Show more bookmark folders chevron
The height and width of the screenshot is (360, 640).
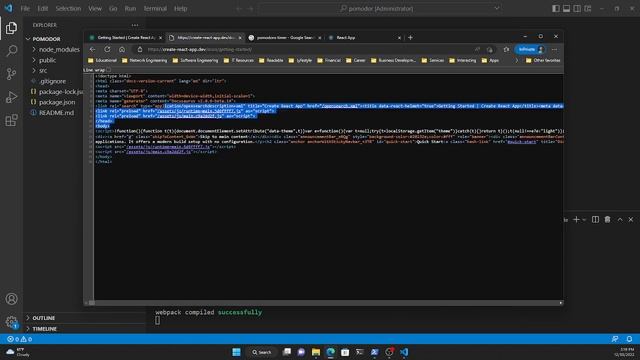click(x=517, y=60)
